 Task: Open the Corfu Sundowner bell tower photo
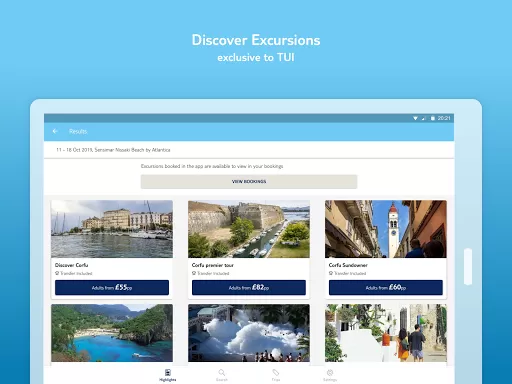pos(386,229)
